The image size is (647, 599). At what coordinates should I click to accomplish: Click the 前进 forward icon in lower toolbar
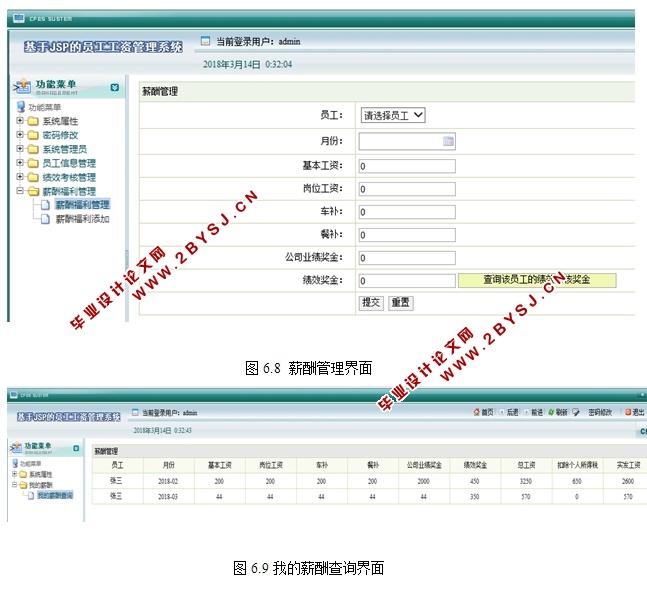(527, 412)
